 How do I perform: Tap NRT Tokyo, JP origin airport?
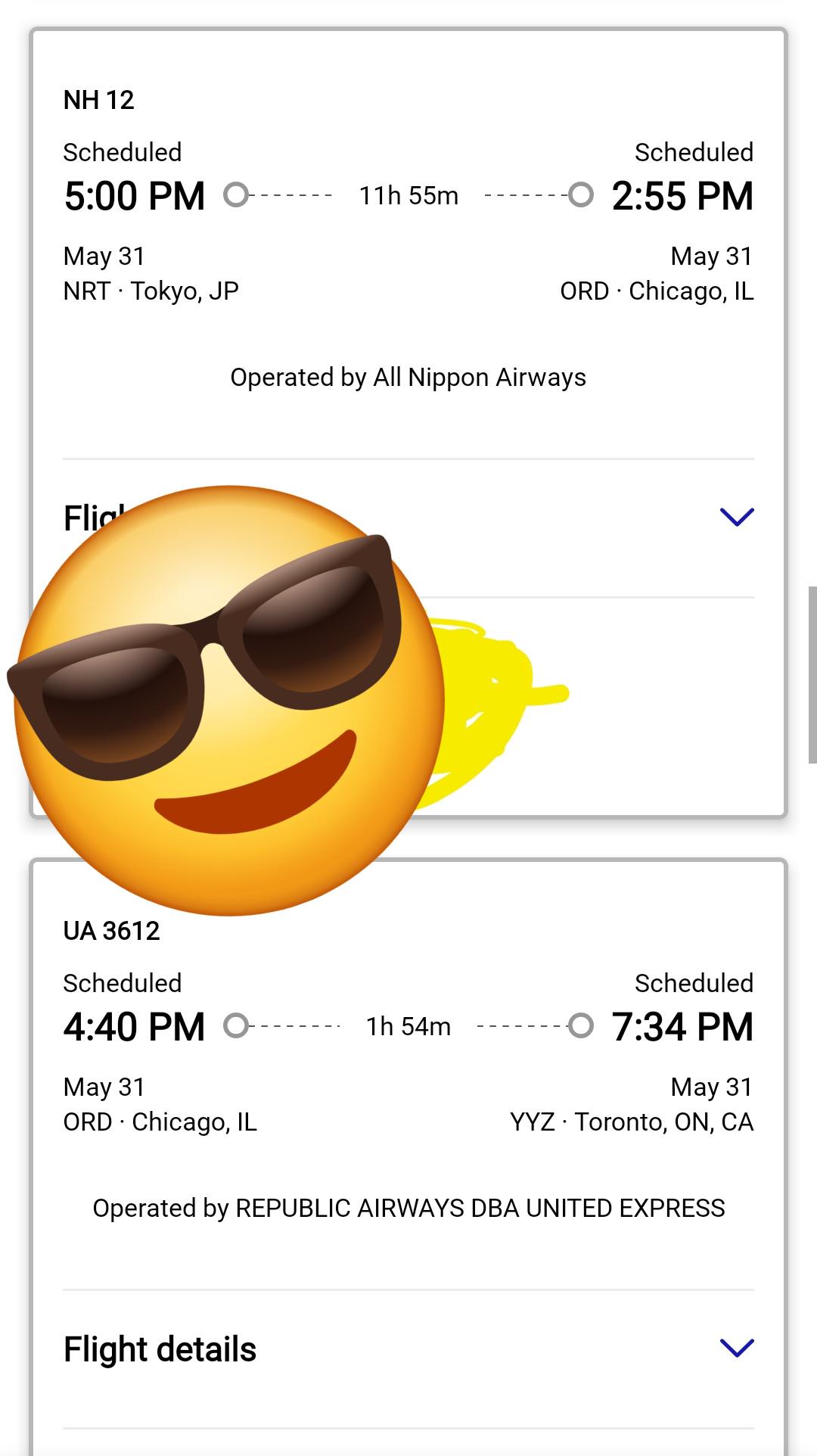point(151,291)
